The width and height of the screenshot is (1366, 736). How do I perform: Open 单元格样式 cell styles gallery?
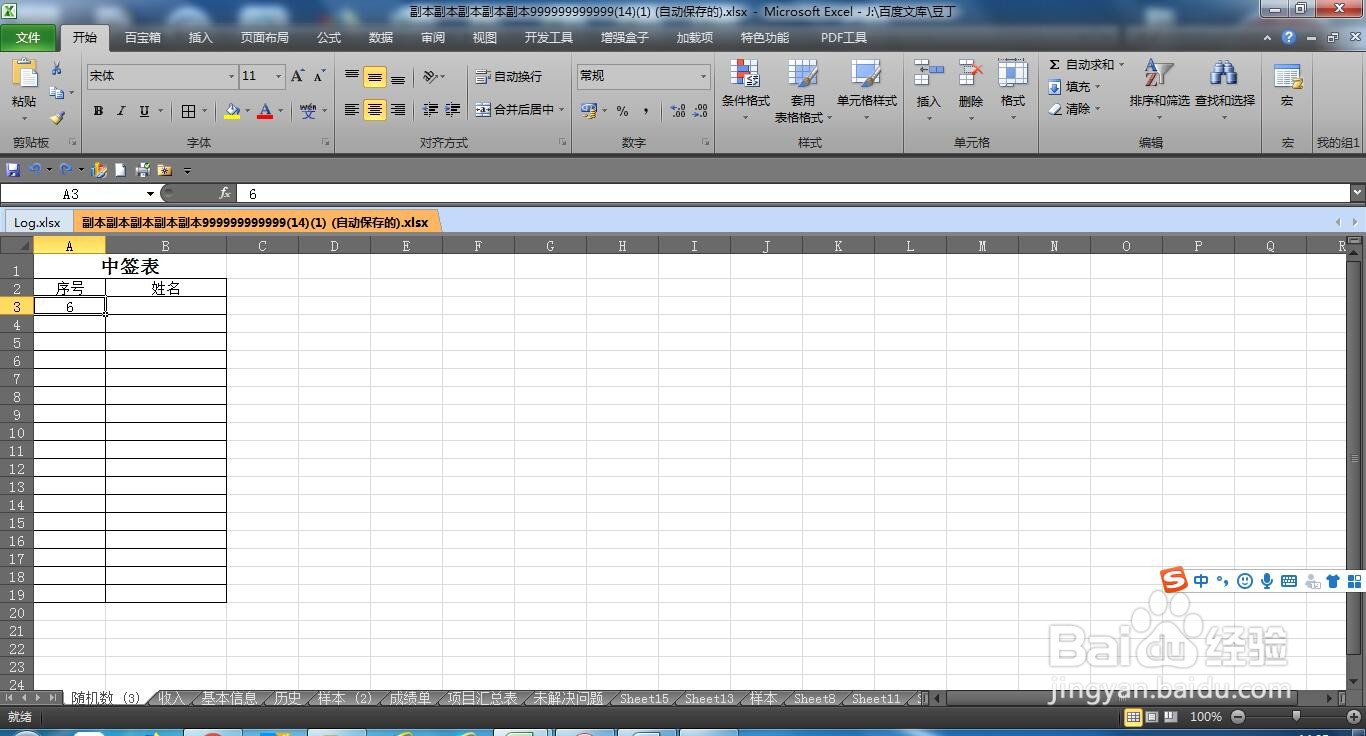pos(866,90)
